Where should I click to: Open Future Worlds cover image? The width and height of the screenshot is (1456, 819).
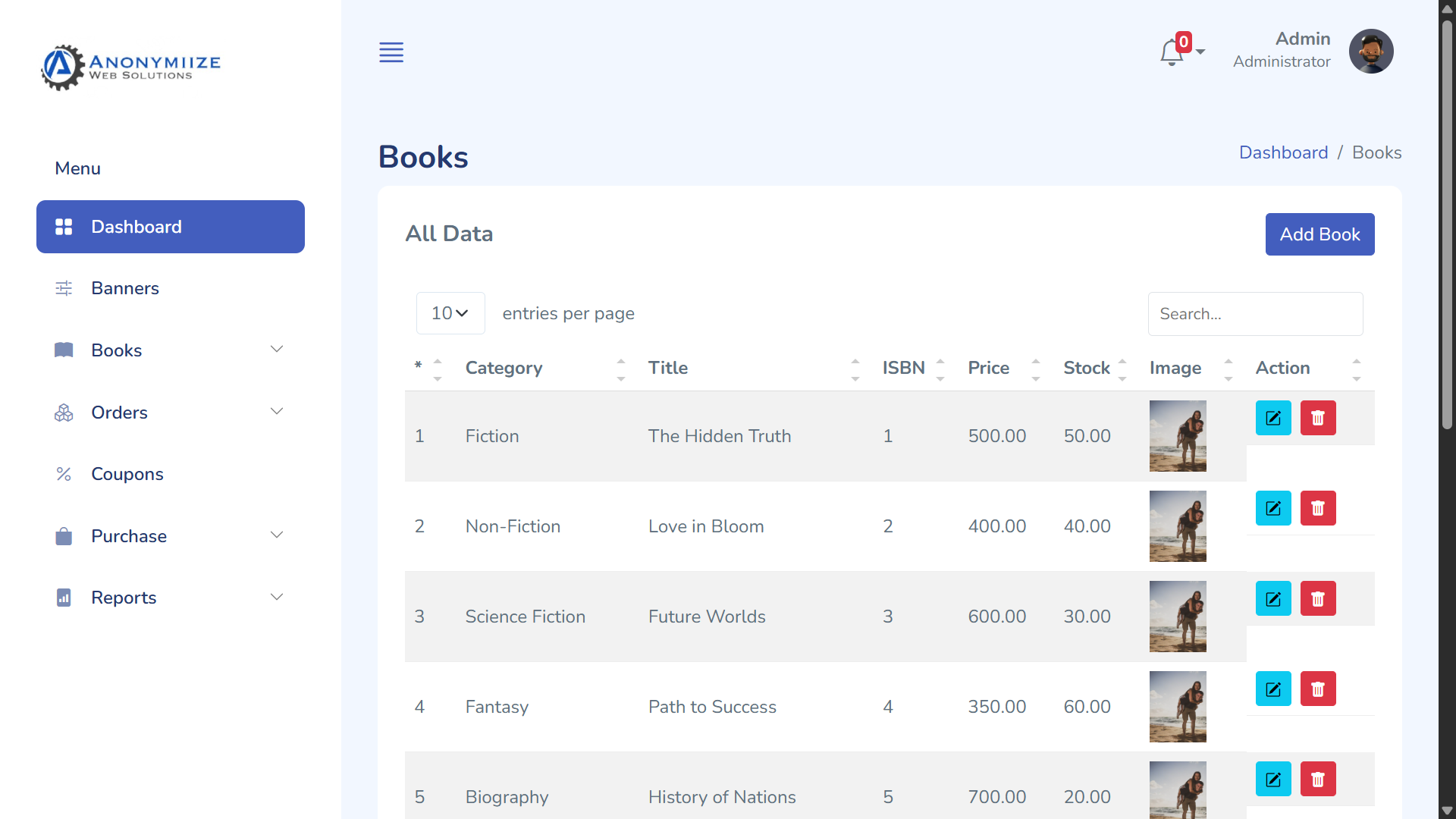(x=1178, y=617)
